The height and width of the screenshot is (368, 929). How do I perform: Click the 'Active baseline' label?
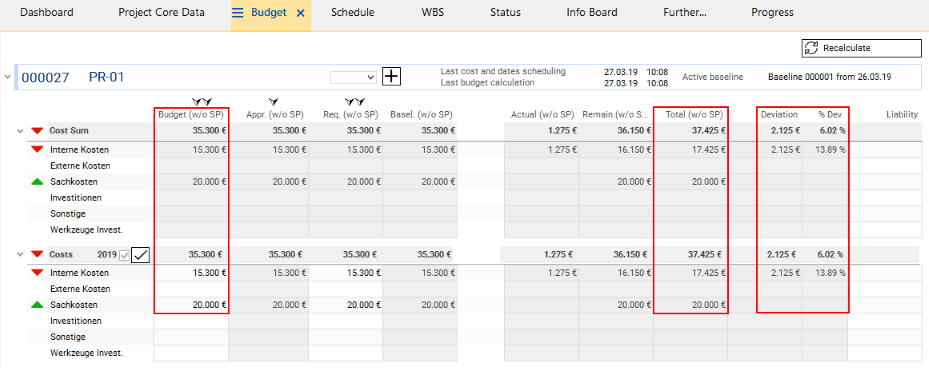pyautogui.click(x=712, y=77)
